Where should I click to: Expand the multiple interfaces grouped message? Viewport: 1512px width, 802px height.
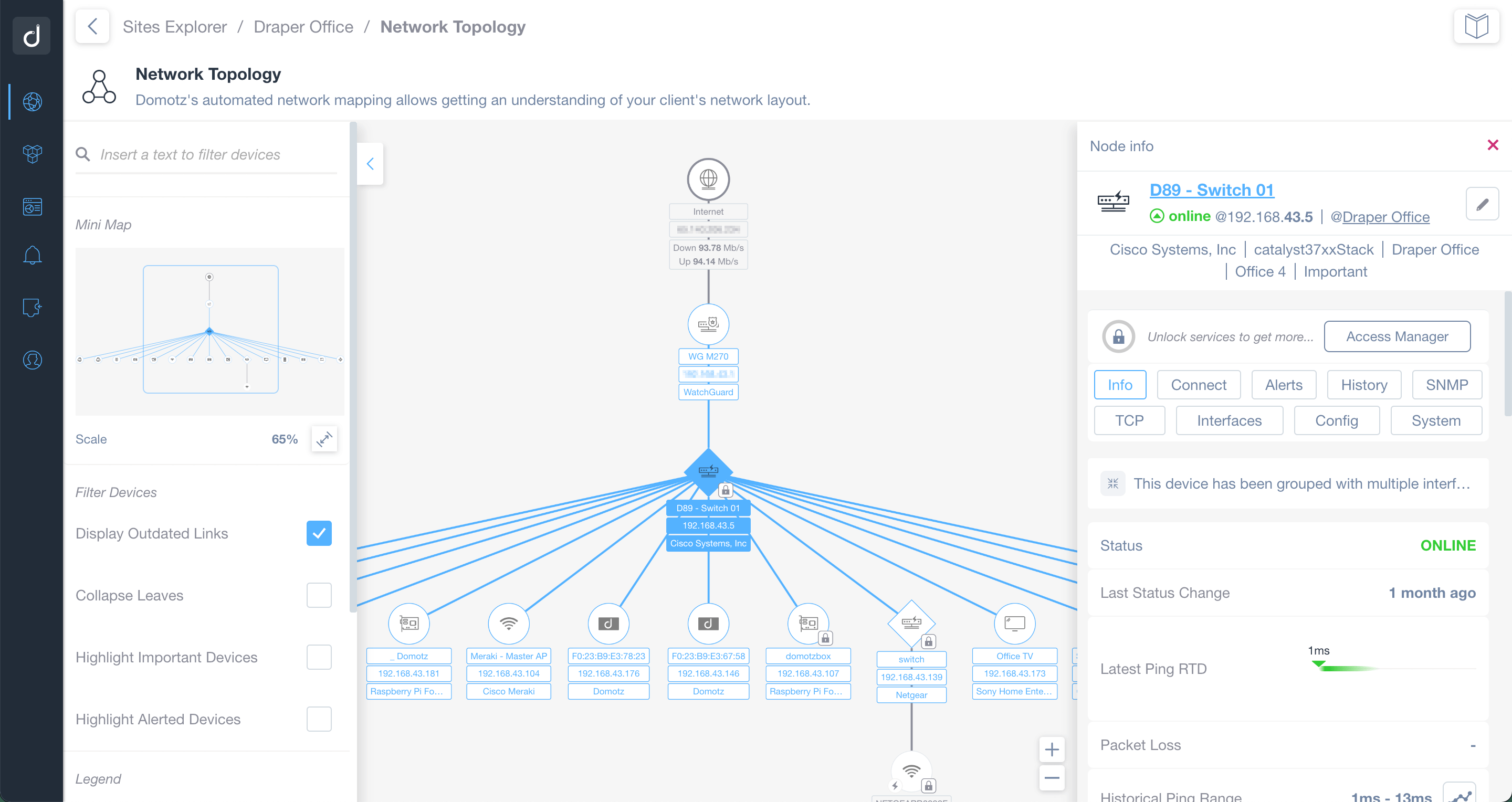[x=1112, y=484]
